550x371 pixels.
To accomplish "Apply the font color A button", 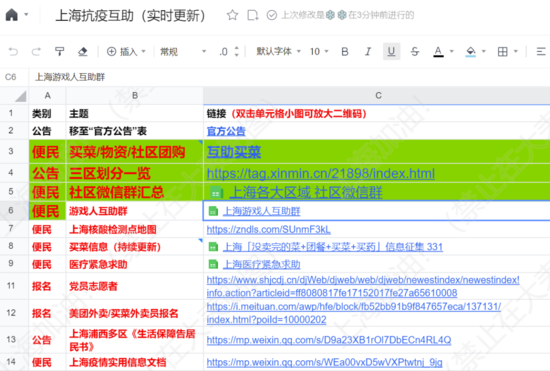I will [438, 52].
